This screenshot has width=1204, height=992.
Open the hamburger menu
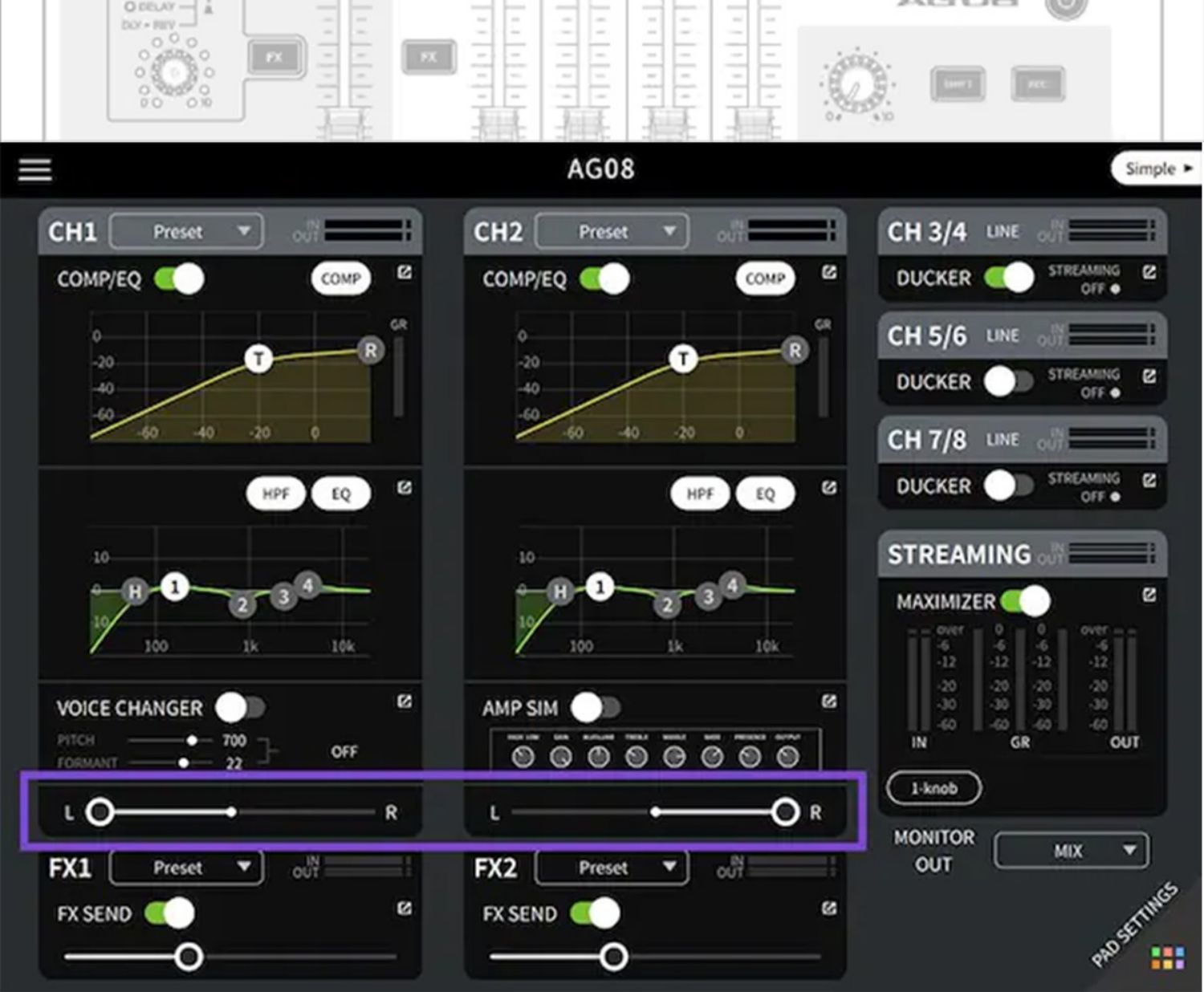35,169
